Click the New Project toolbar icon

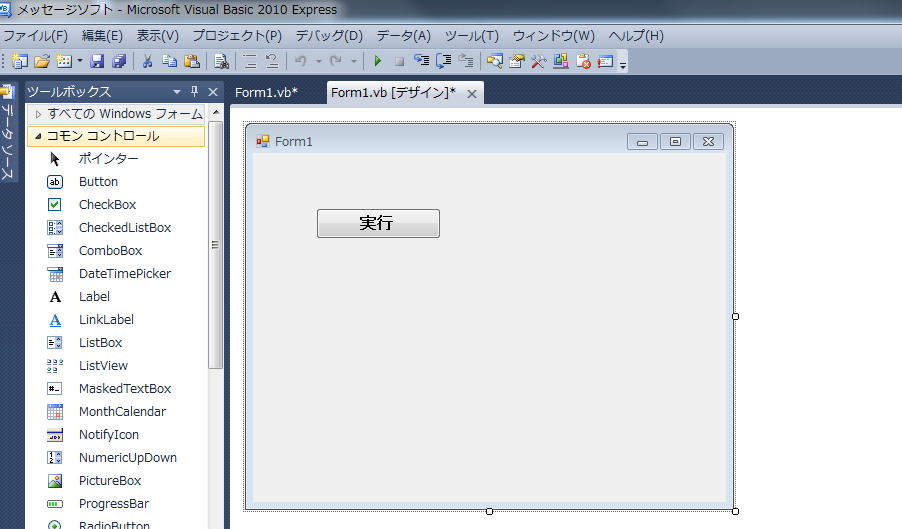[x=20, y=61]
